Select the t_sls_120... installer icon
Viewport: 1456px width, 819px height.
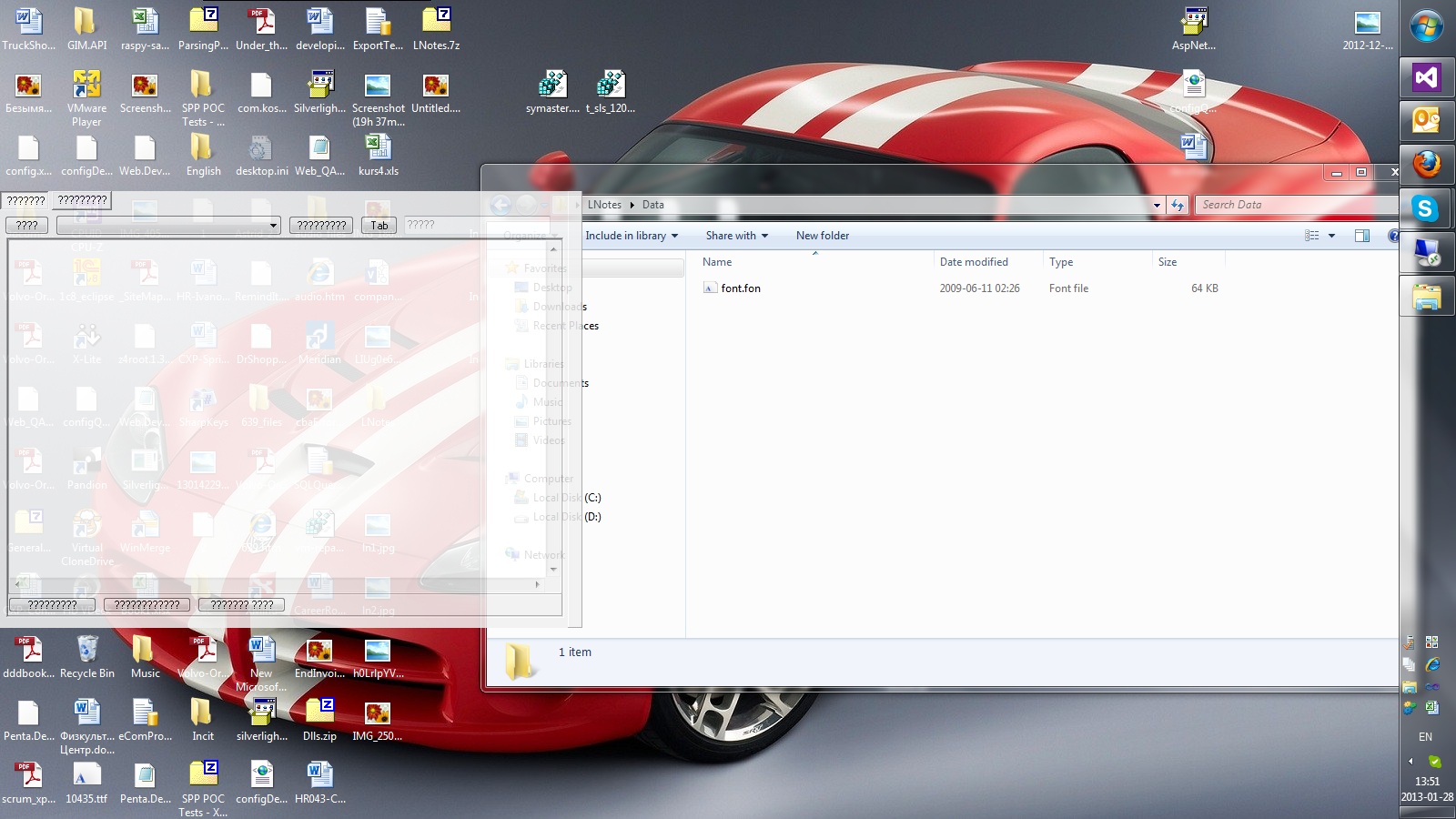pos(611,92)
